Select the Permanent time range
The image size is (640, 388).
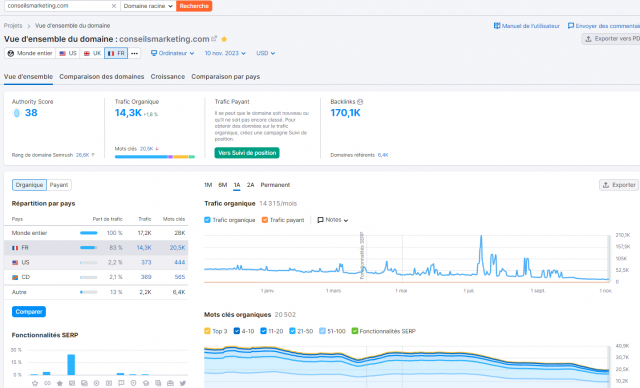[x=275, y=185]
